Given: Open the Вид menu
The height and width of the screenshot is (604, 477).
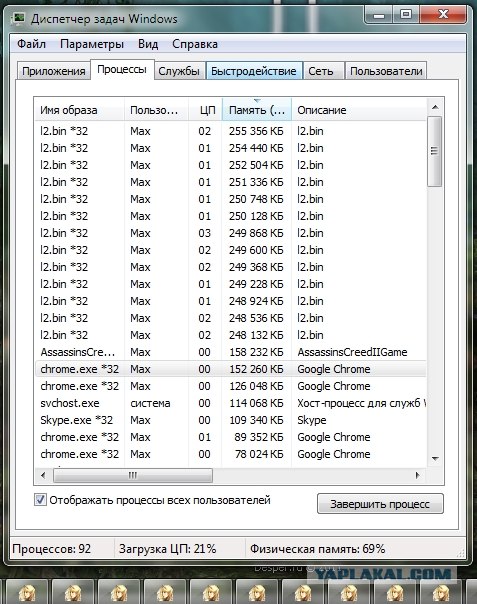Looking at the screenshot, I should pyautogui.click(x=148, y=44).
